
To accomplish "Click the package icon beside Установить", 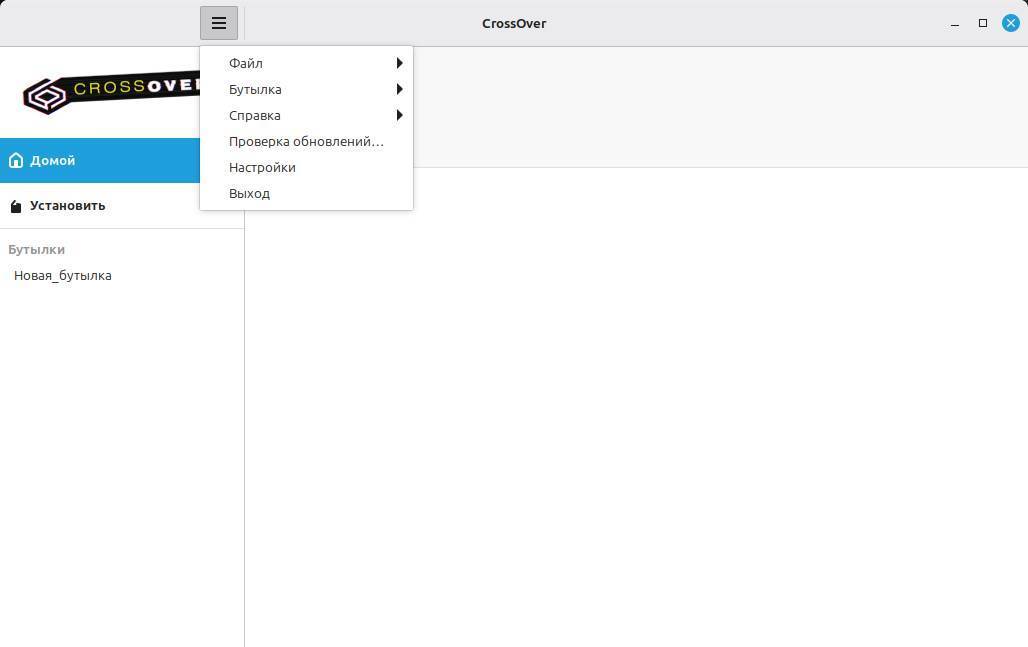I will coord(16,206).
